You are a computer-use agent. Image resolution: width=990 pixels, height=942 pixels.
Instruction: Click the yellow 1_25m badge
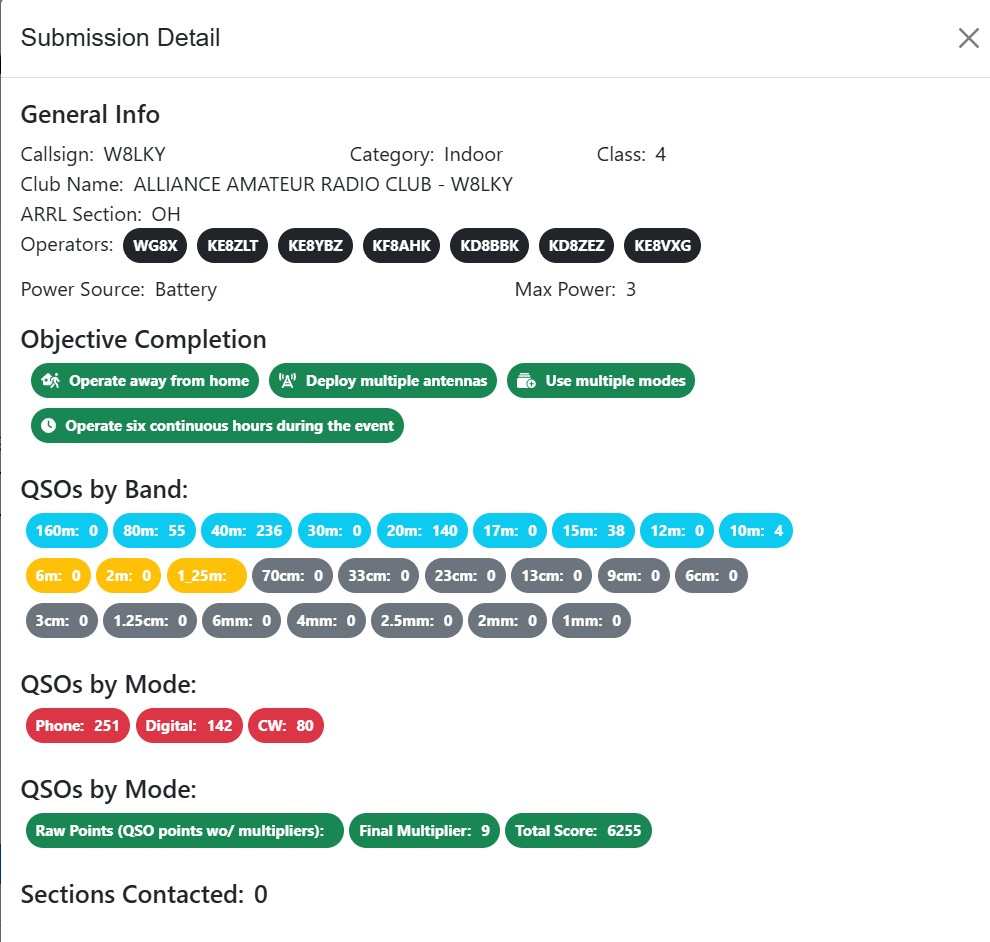point(206,576)
